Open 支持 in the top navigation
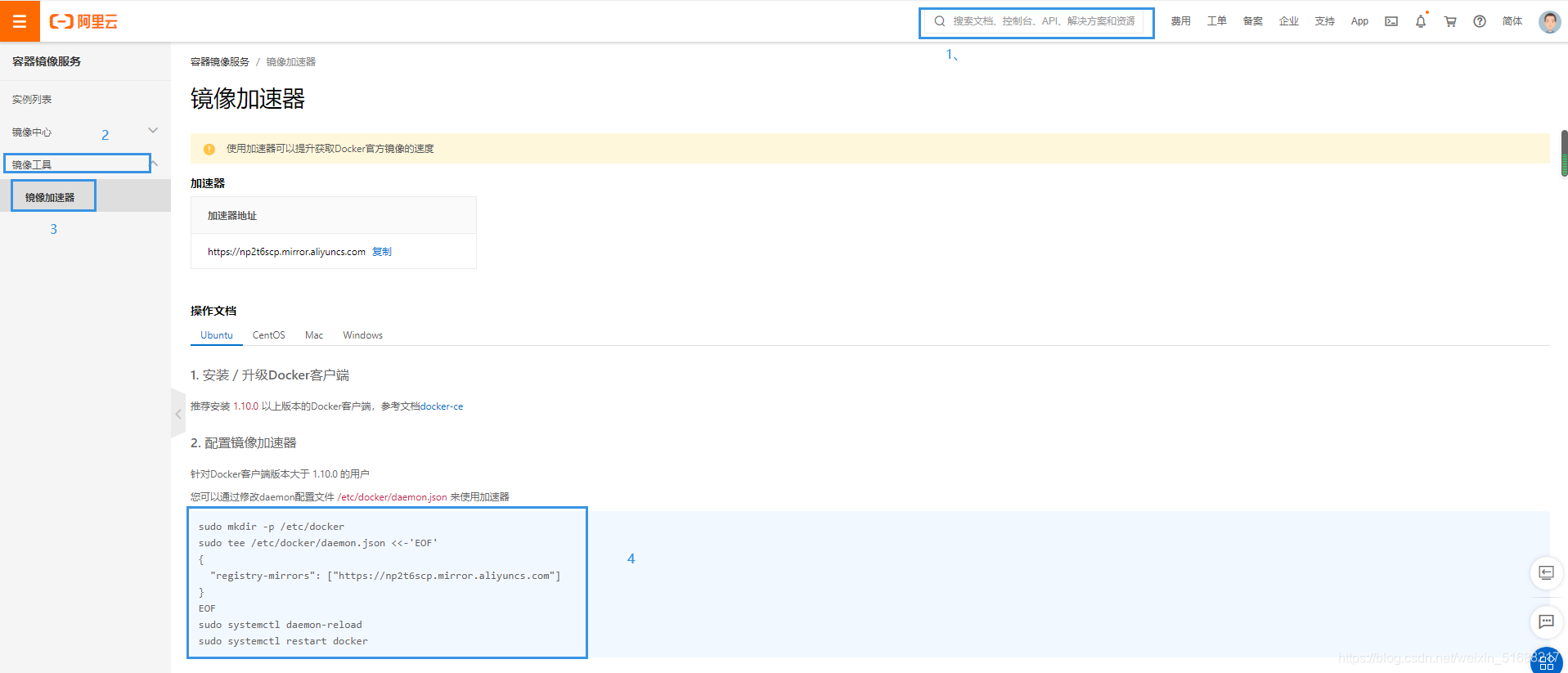The width and height of the screenshot is (1568, 673). click(1324, 21)
